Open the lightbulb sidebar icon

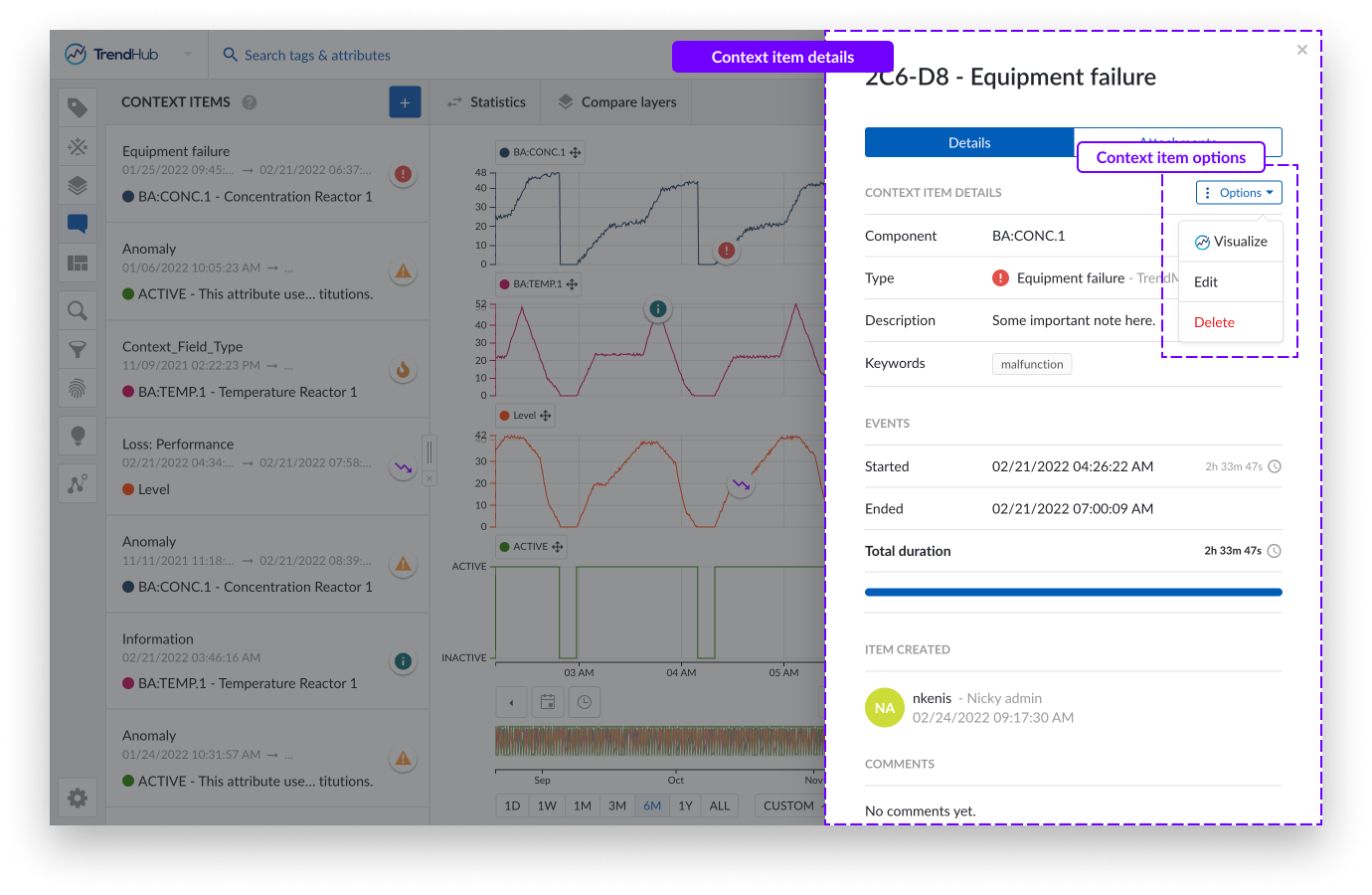click(x=78, y=435)
